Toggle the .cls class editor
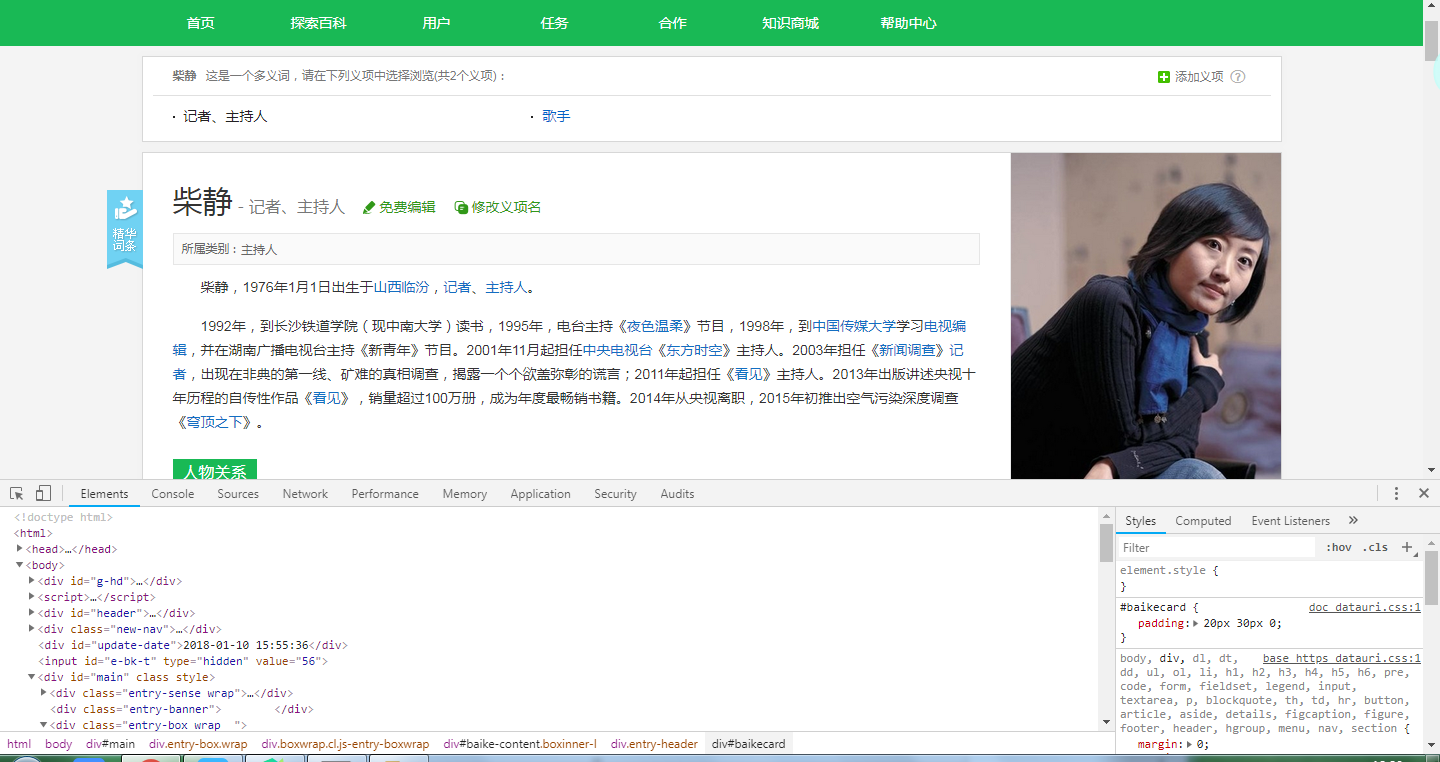The image size is (1440, 762). pos(1376,547)
